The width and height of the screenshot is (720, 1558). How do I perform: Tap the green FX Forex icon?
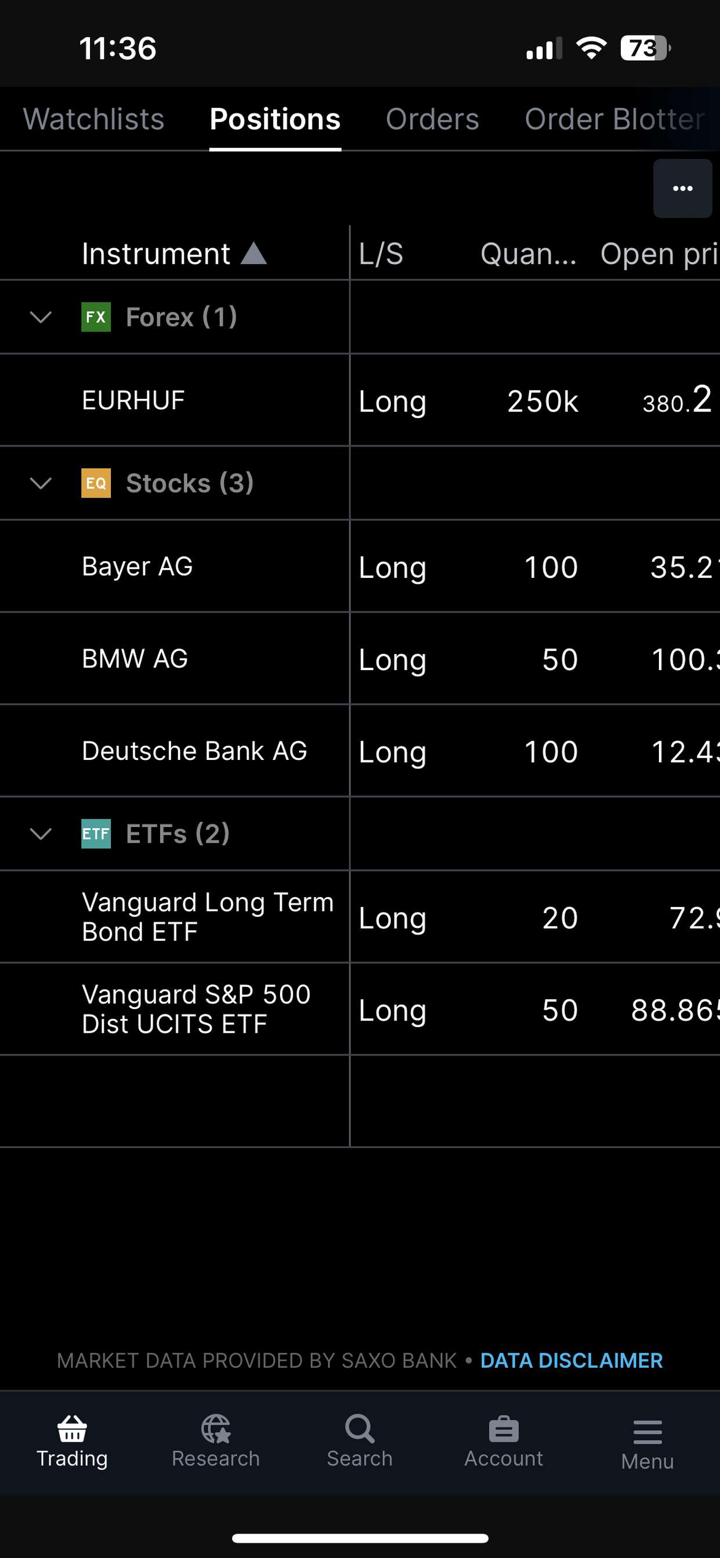(96, 318)
